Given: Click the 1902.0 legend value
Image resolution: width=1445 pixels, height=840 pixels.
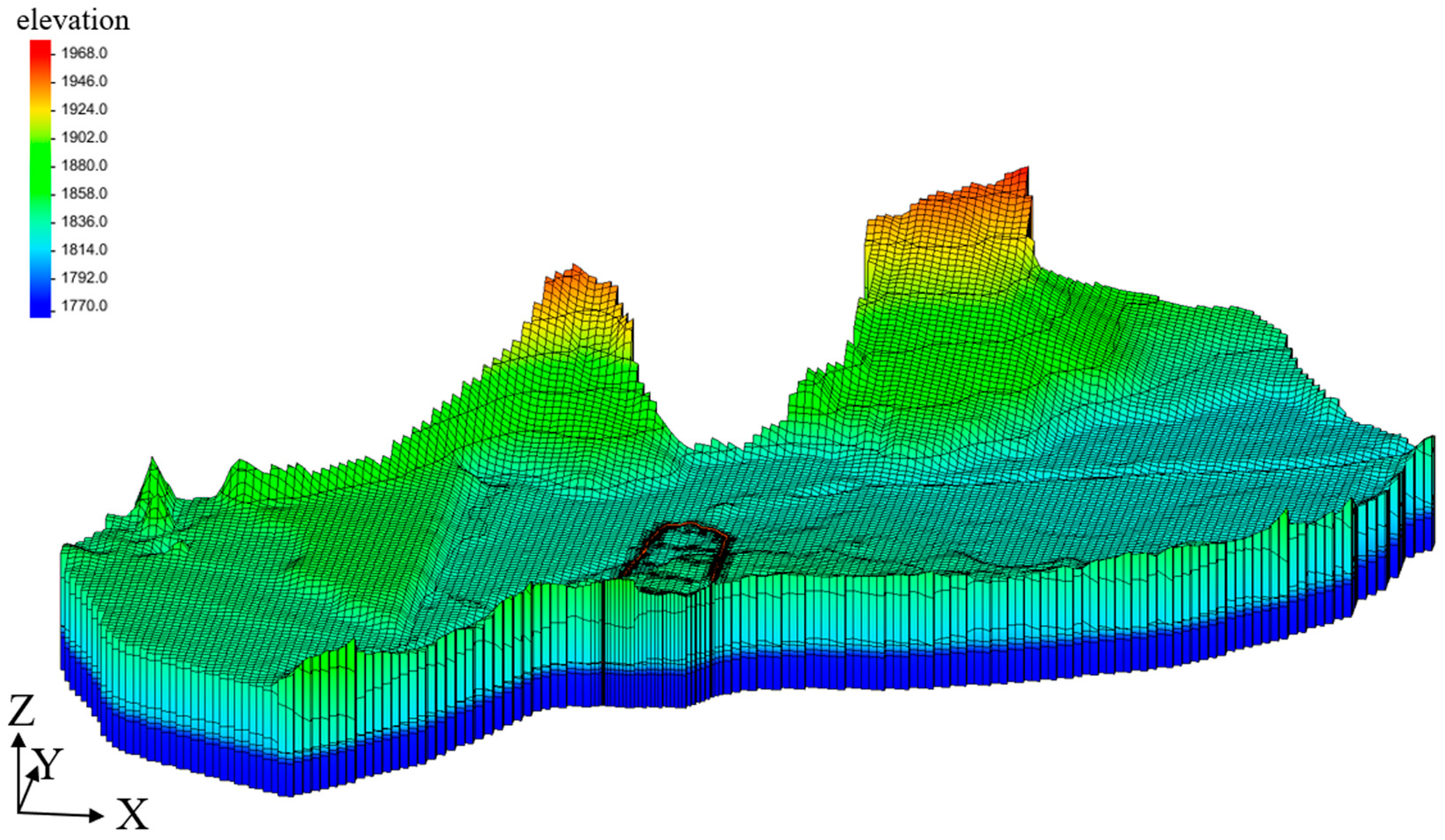Looking at the screenshot, I should (x=84, y=137).
